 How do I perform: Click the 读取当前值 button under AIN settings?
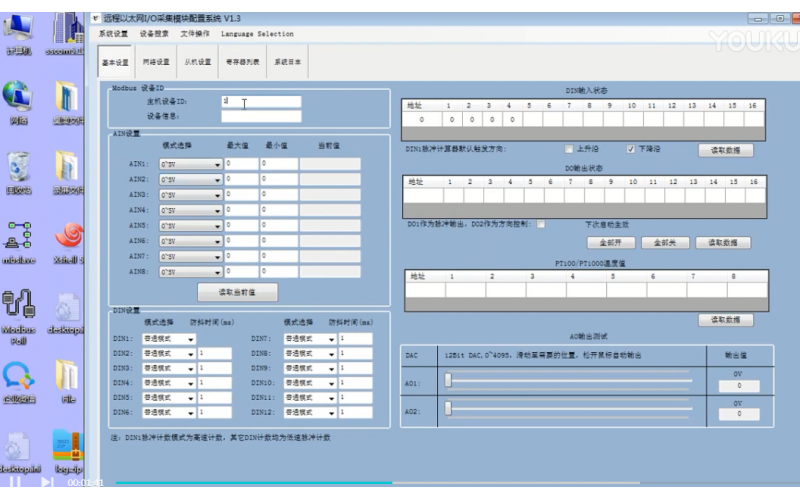click(x=237, y=292)
